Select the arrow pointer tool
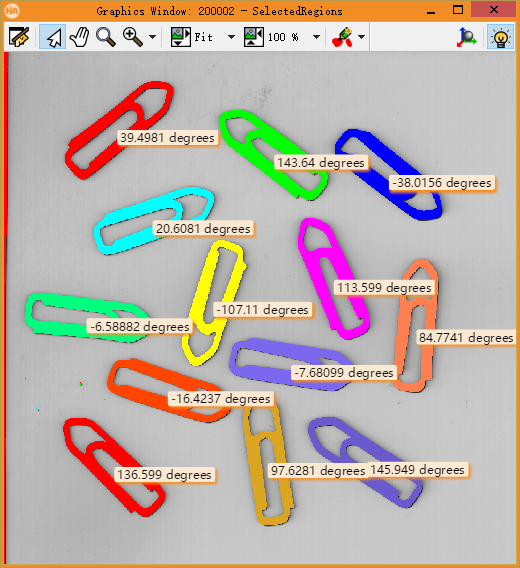This screenshot has width=520, height=568. (x=53, y=37)
